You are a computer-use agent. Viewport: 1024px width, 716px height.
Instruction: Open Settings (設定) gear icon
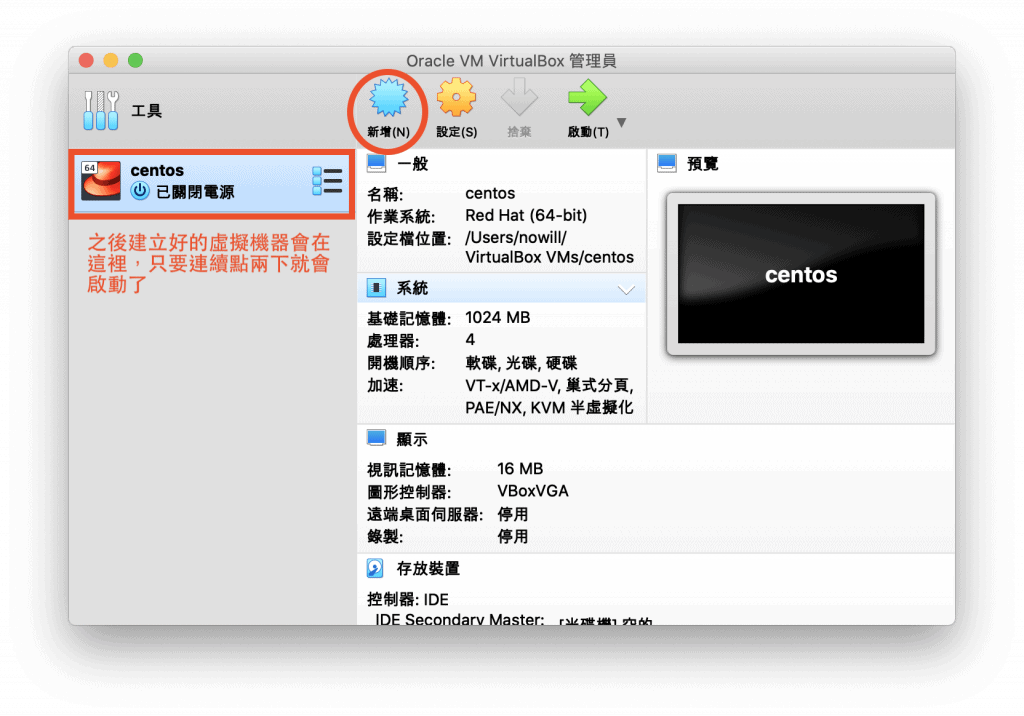click(456, 100)
